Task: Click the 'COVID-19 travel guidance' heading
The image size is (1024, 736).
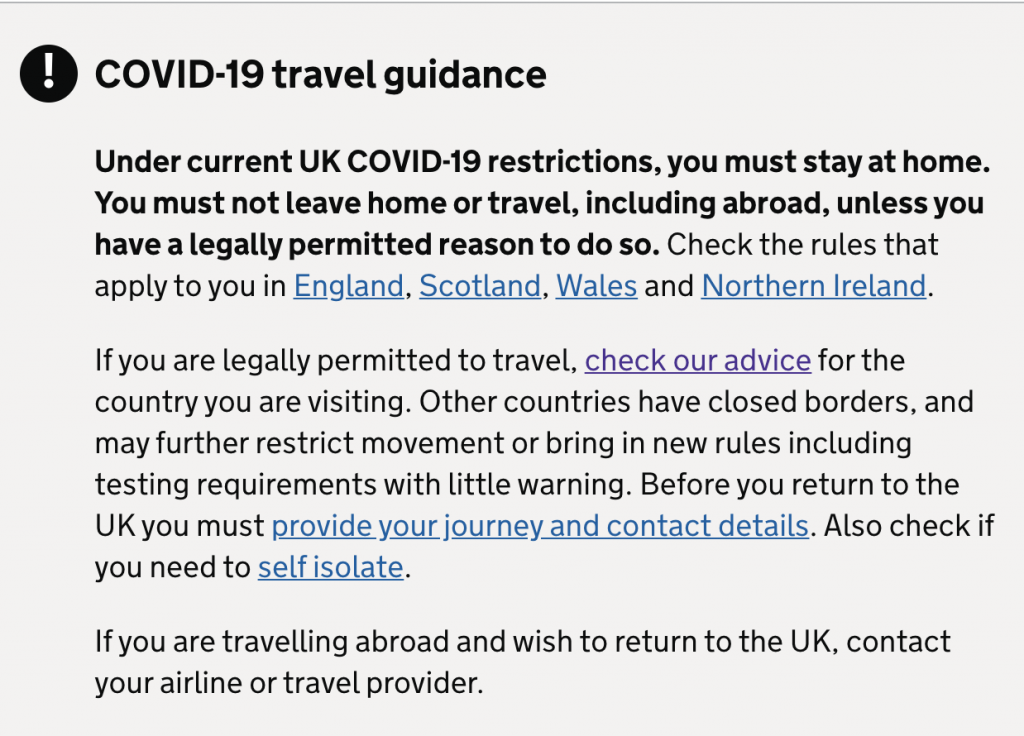Action: pos(320,74)
